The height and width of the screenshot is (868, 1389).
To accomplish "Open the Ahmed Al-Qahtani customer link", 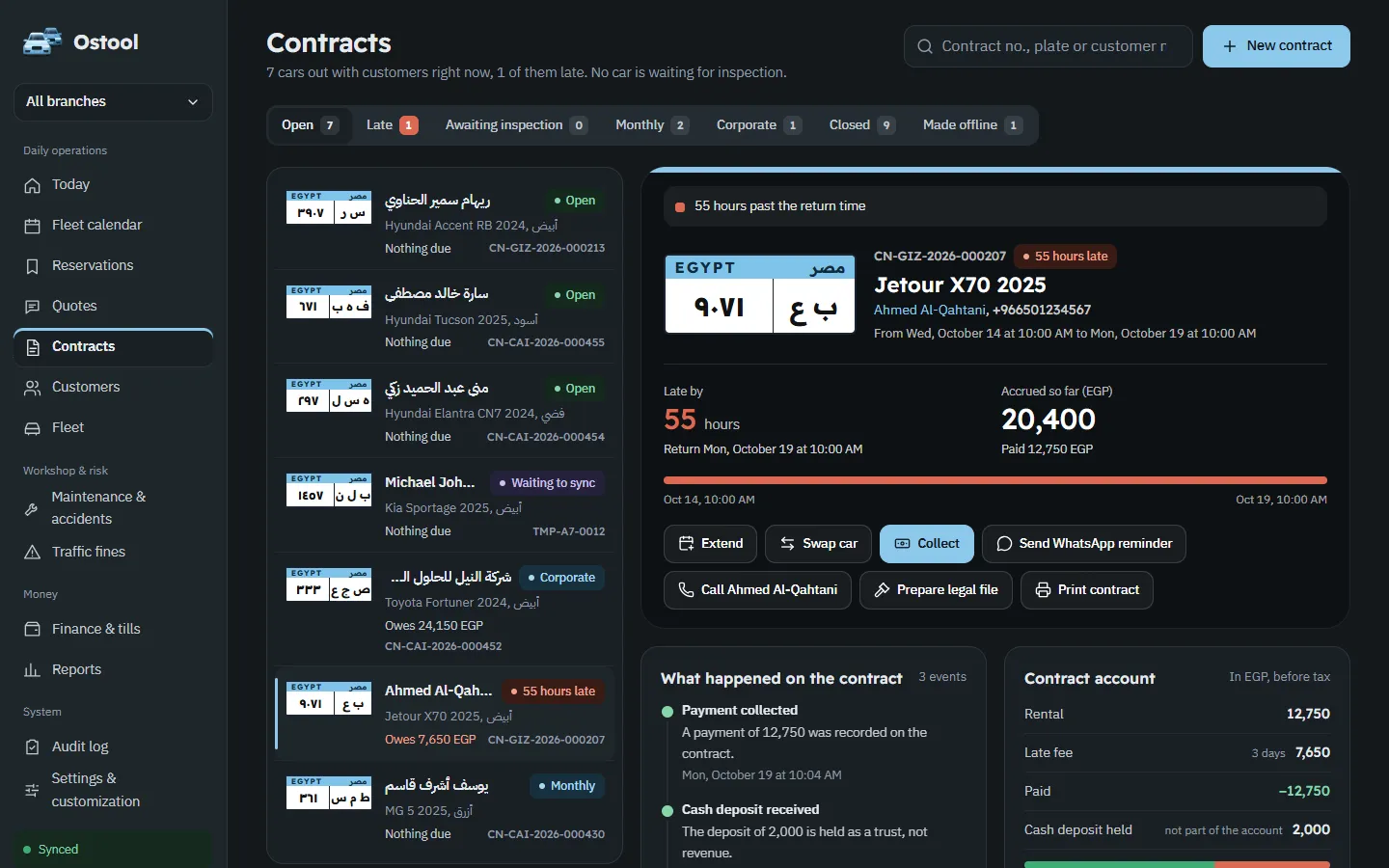I will click(x=930, y=310).
